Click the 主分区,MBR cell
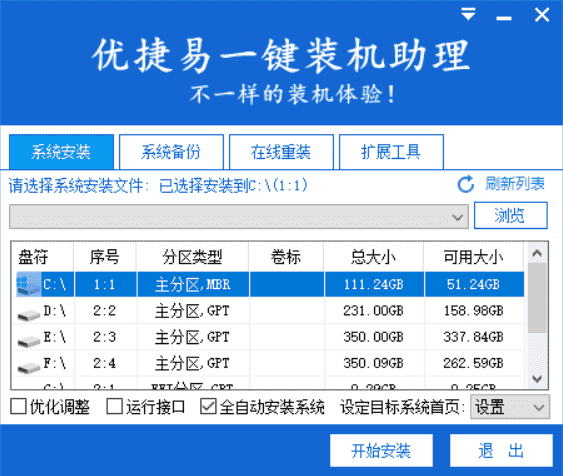Viewport: 563px width, 476px height. [x=192, y=284]
